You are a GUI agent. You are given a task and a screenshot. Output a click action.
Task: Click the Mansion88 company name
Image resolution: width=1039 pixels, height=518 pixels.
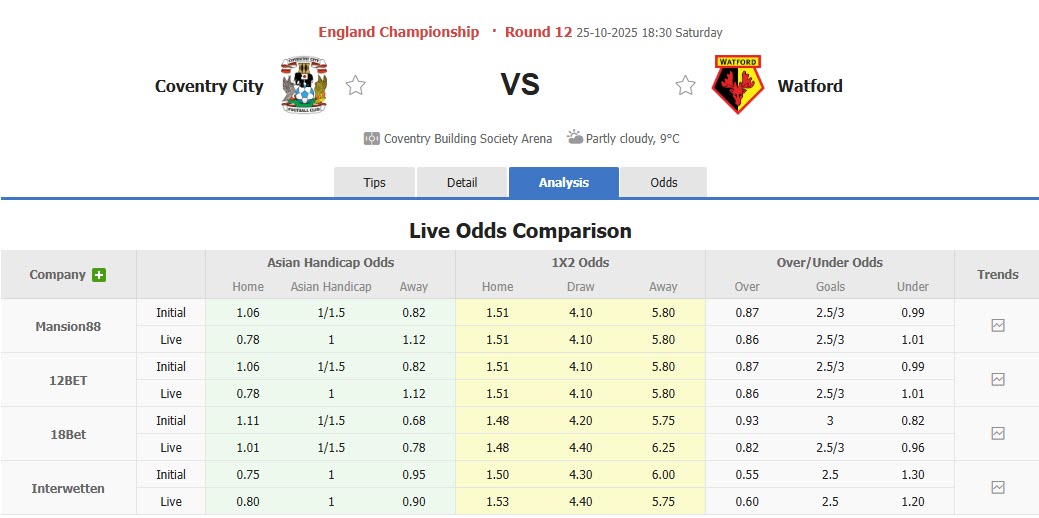pos(68,326)
